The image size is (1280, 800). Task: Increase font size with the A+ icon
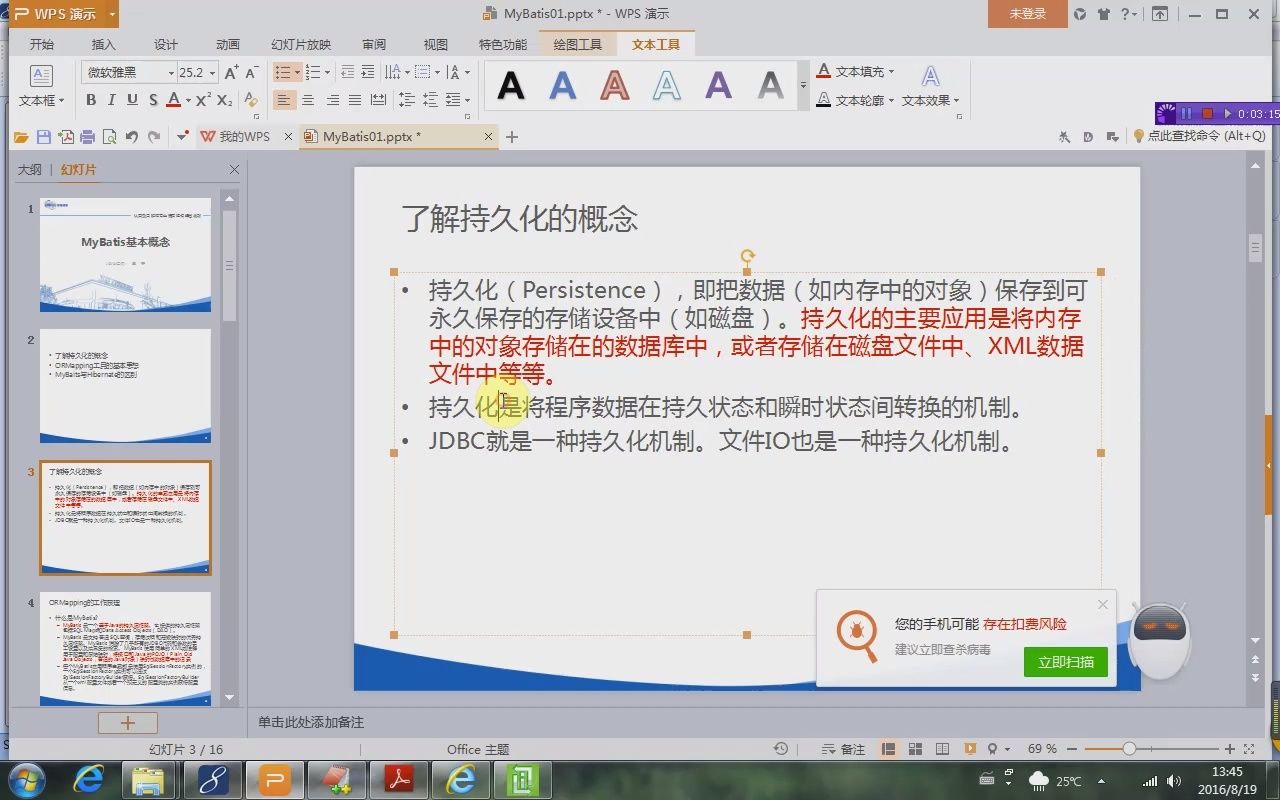click(x=230, y=73)
